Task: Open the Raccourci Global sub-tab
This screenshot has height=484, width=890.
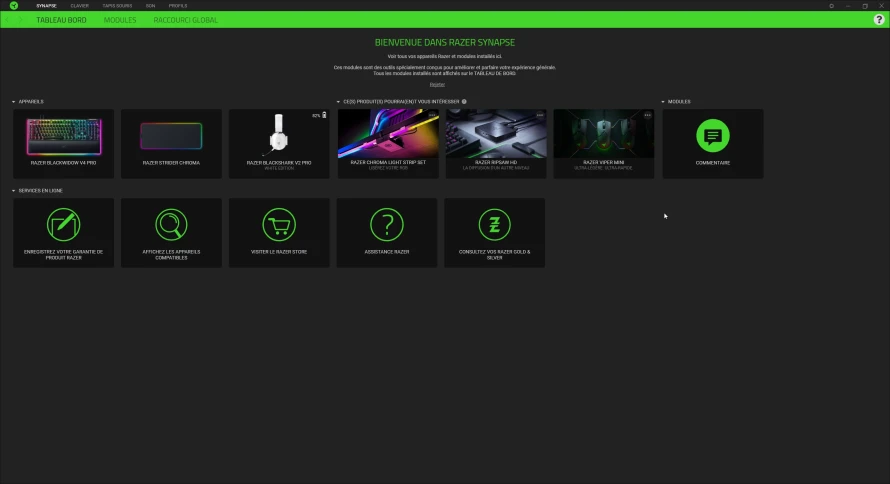Action: coord(186,20)
